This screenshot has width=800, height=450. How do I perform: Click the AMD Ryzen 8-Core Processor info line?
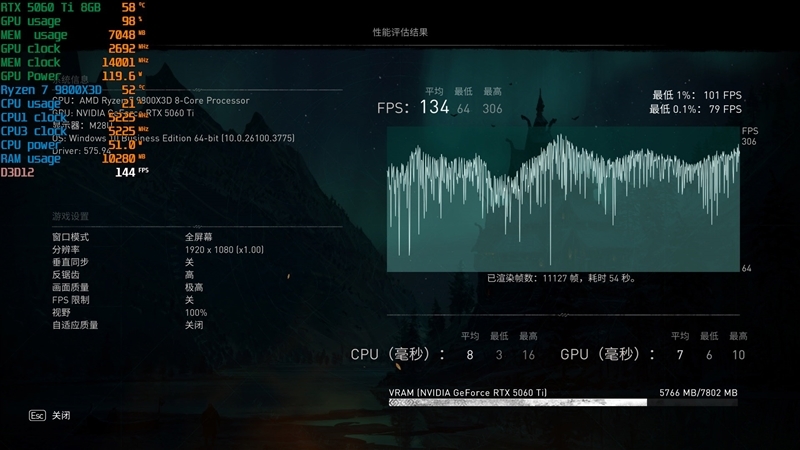(x=151, y=101)
